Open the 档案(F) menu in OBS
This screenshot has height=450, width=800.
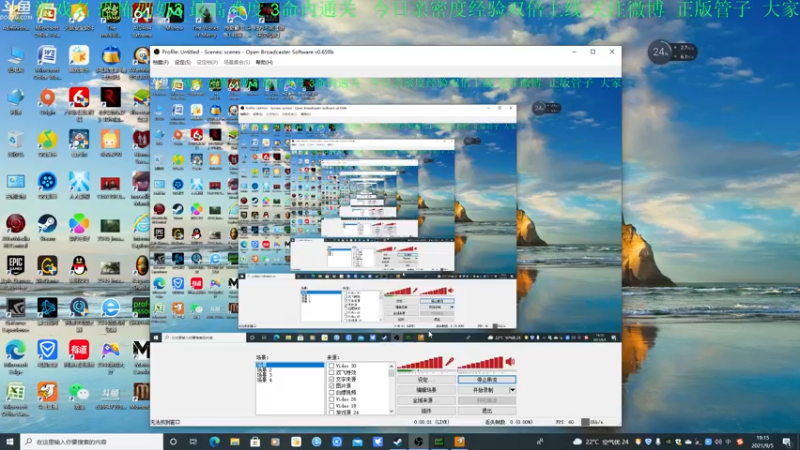point(161,62)
